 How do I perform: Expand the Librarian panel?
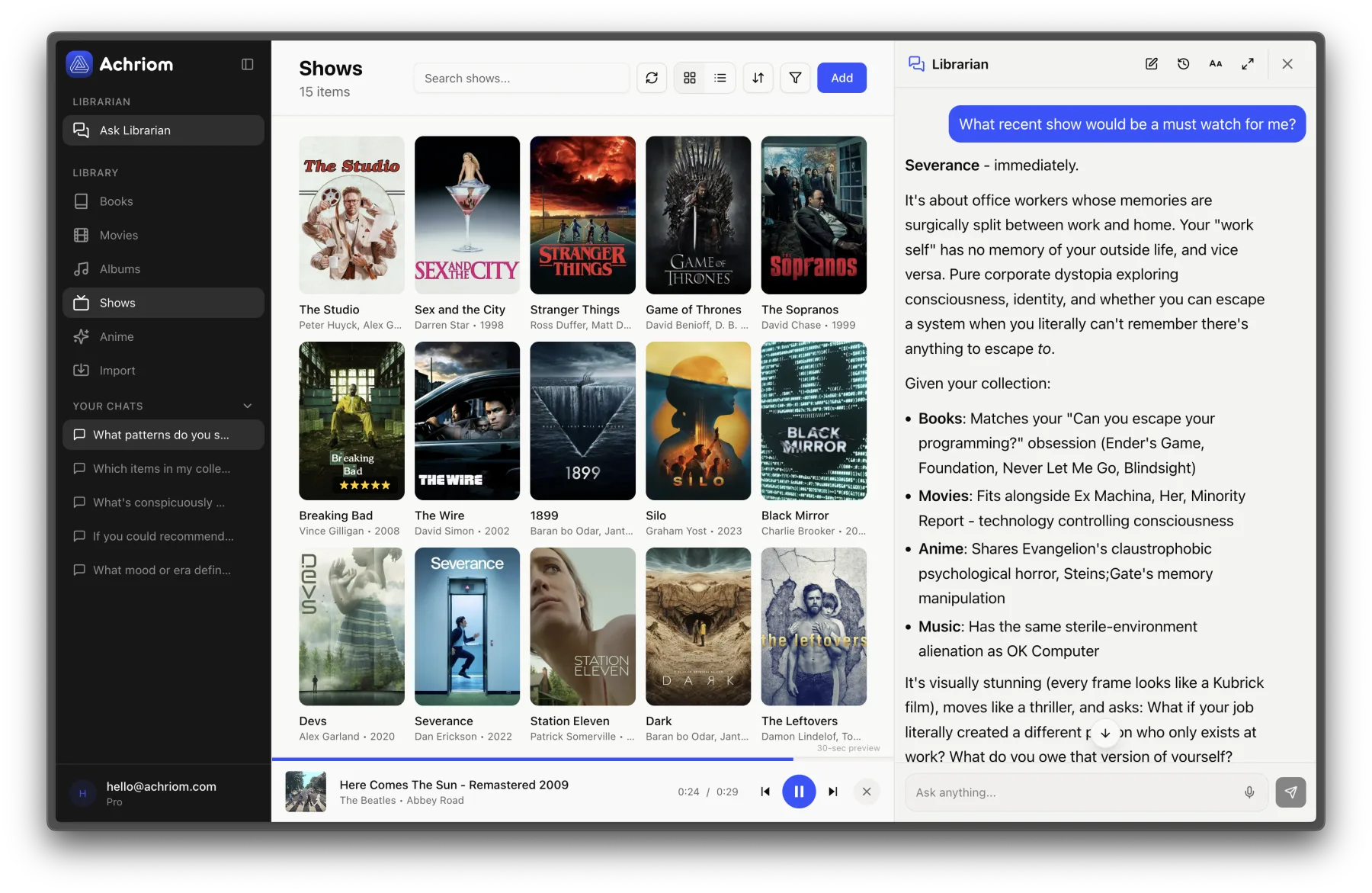(x=1248, y=64)
